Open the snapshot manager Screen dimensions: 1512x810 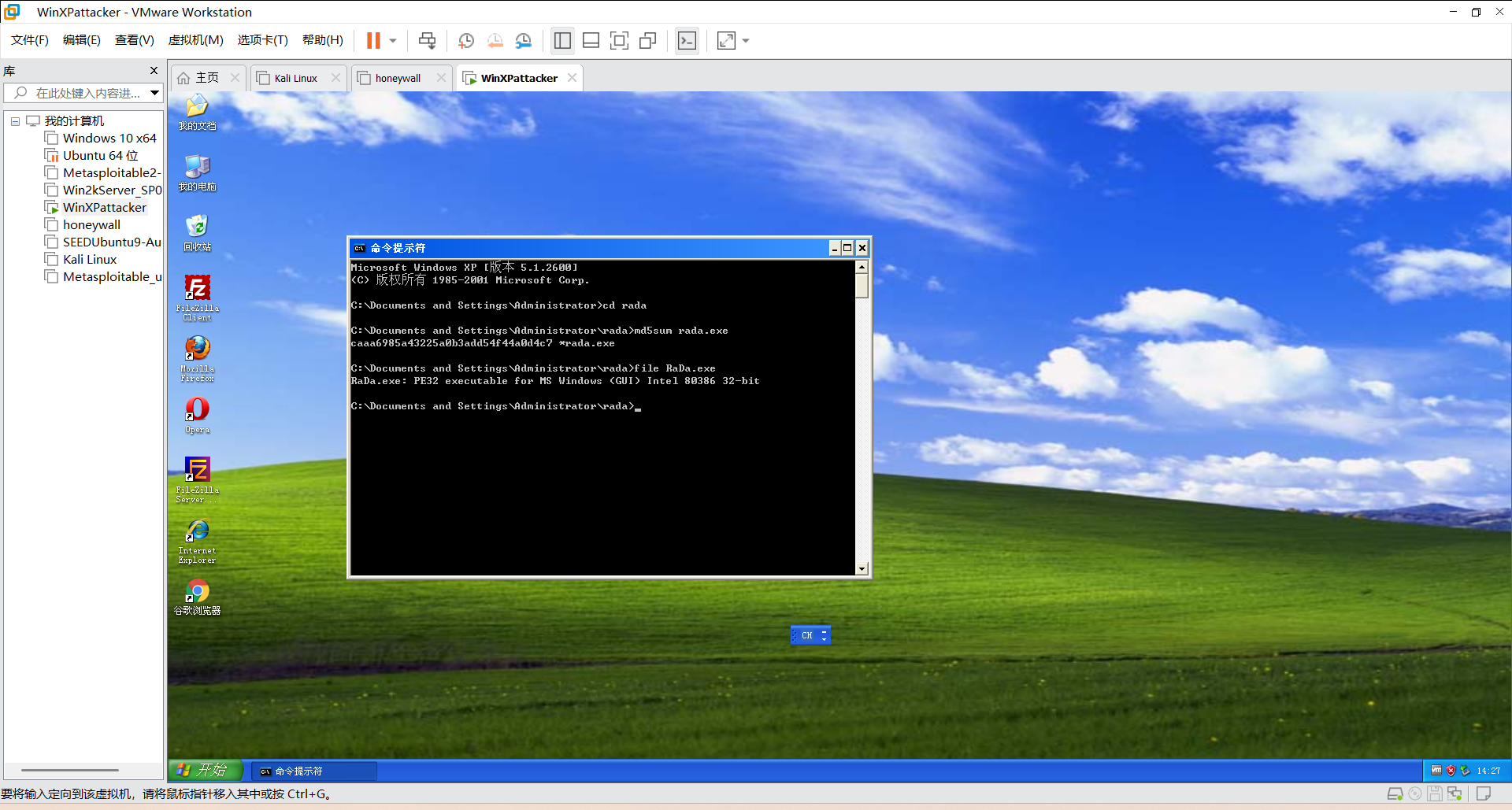click(x=524, y=40)
